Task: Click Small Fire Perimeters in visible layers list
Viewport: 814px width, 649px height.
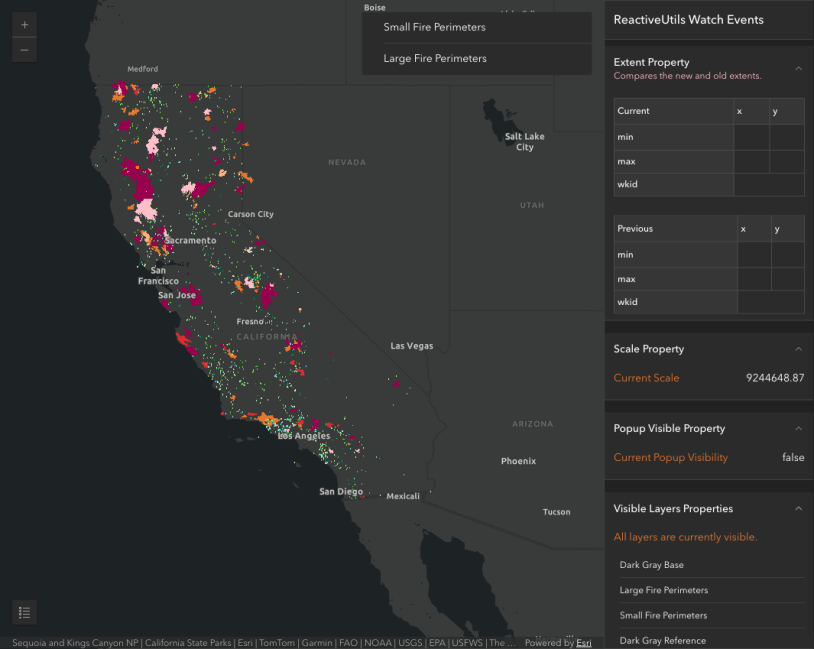Action: [x=663, y=615]
